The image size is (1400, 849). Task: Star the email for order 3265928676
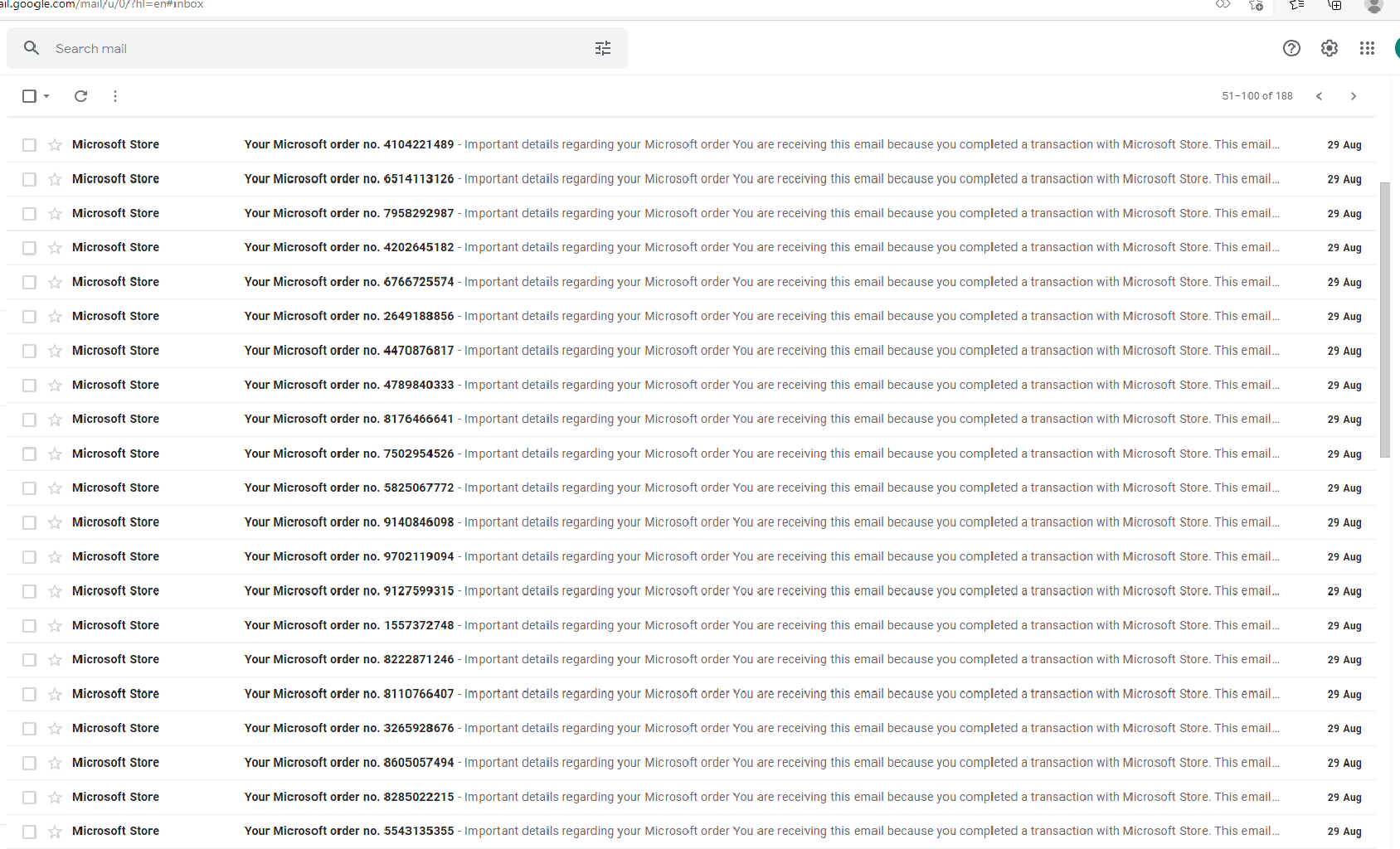55,729
